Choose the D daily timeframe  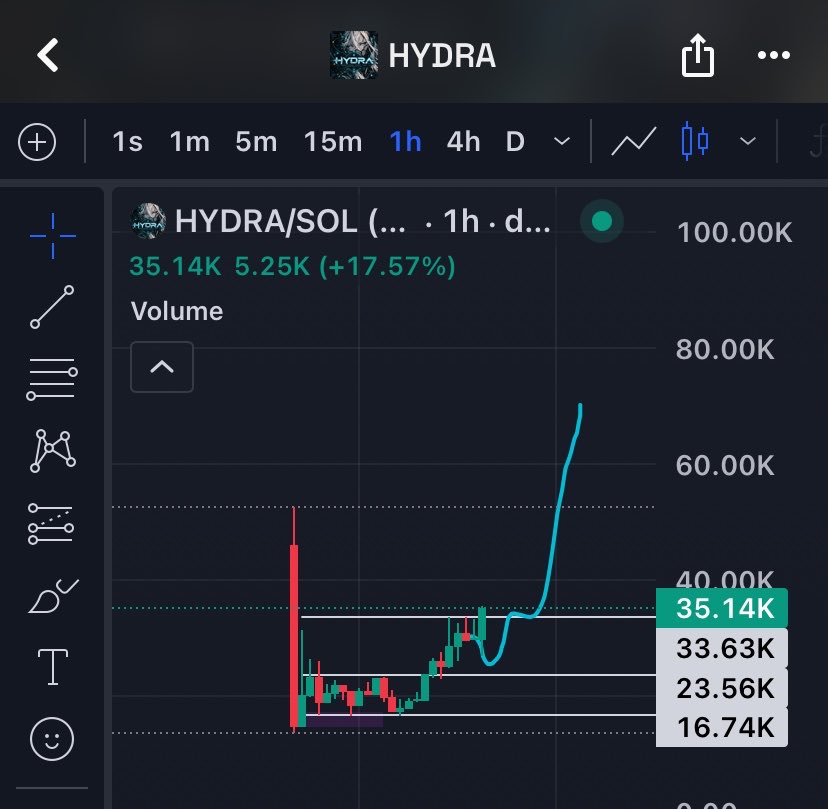click(x=515, y=142)
